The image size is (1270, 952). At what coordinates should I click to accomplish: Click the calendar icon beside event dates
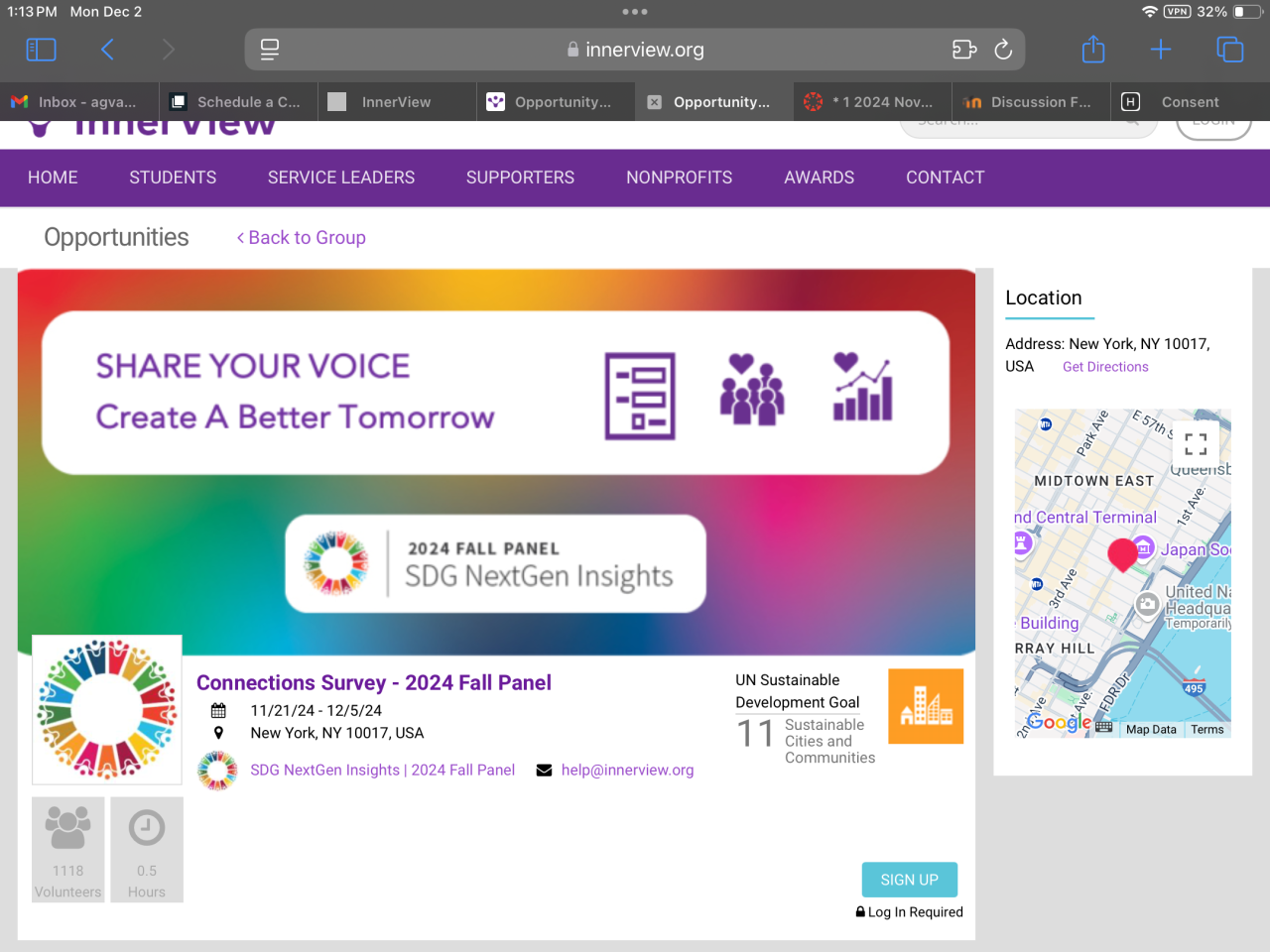tap(218, 710)
